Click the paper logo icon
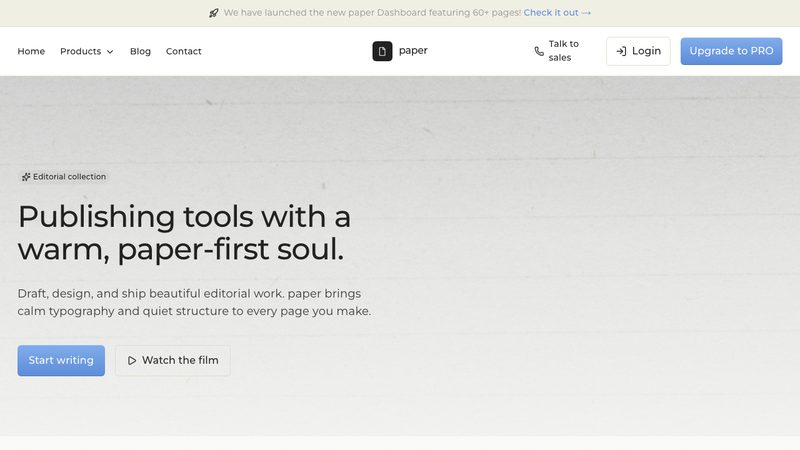 382,51
